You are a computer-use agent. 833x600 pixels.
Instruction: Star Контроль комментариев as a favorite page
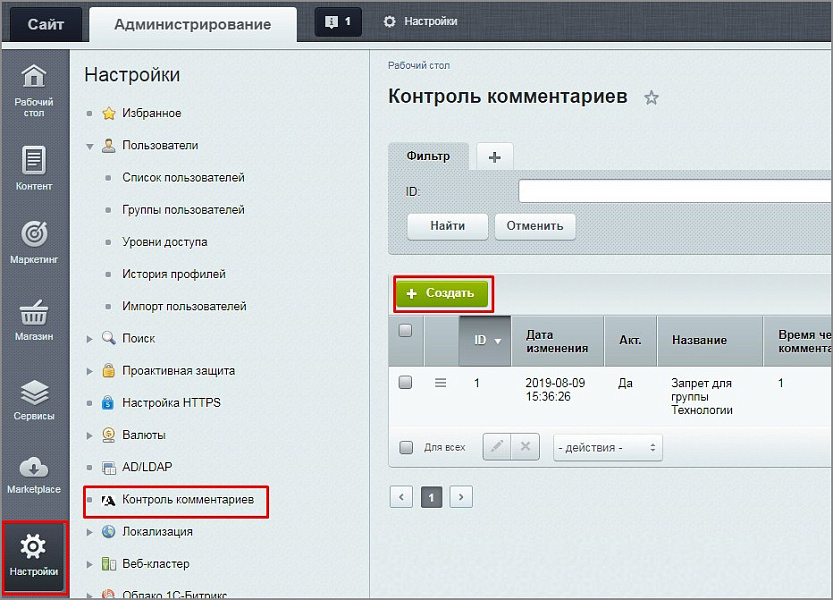651,97
